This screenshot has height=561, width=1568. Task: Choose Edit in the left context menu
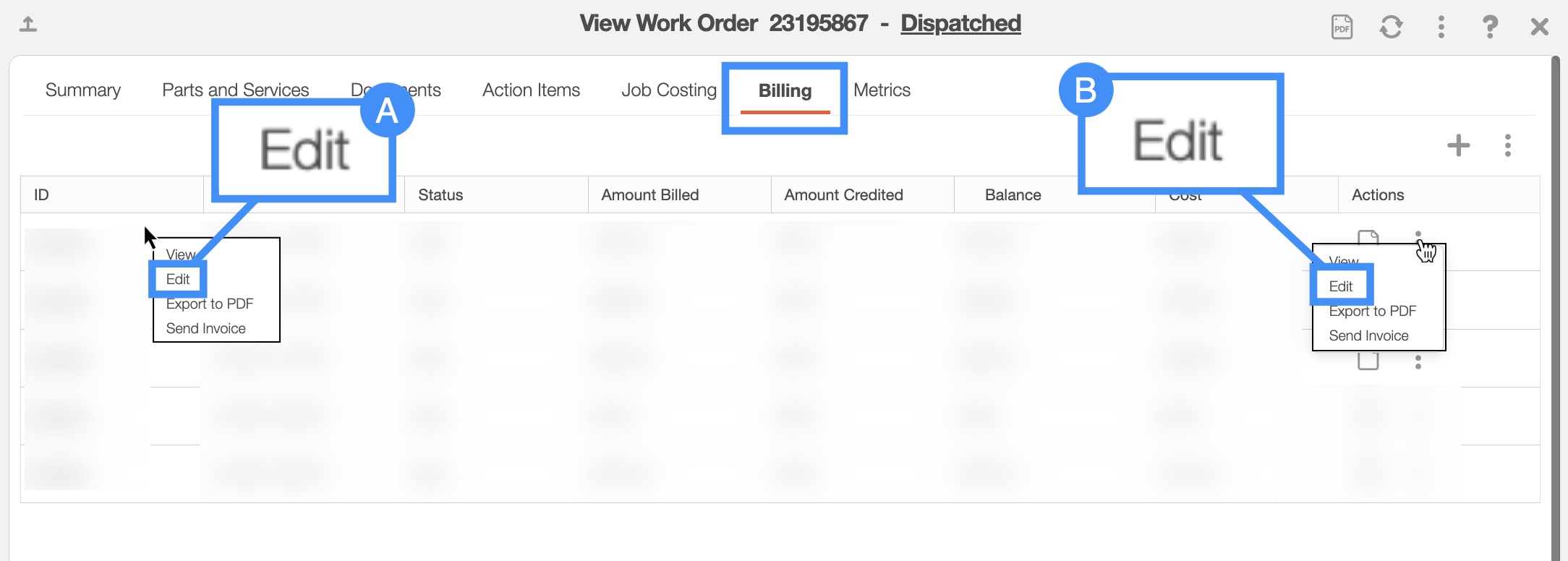click(178, 279)
